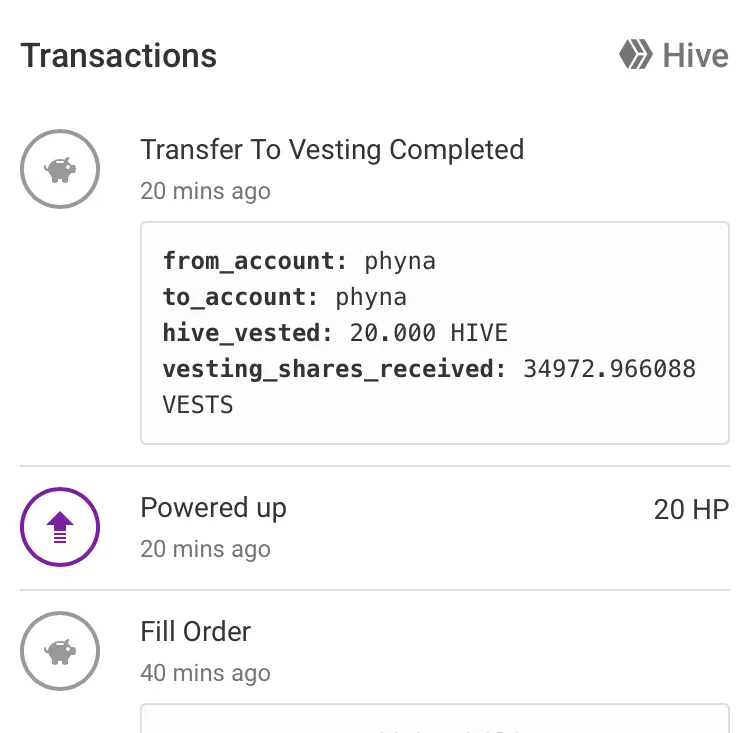Click the 20 mins ago under Transfer To Vesting

205,191
